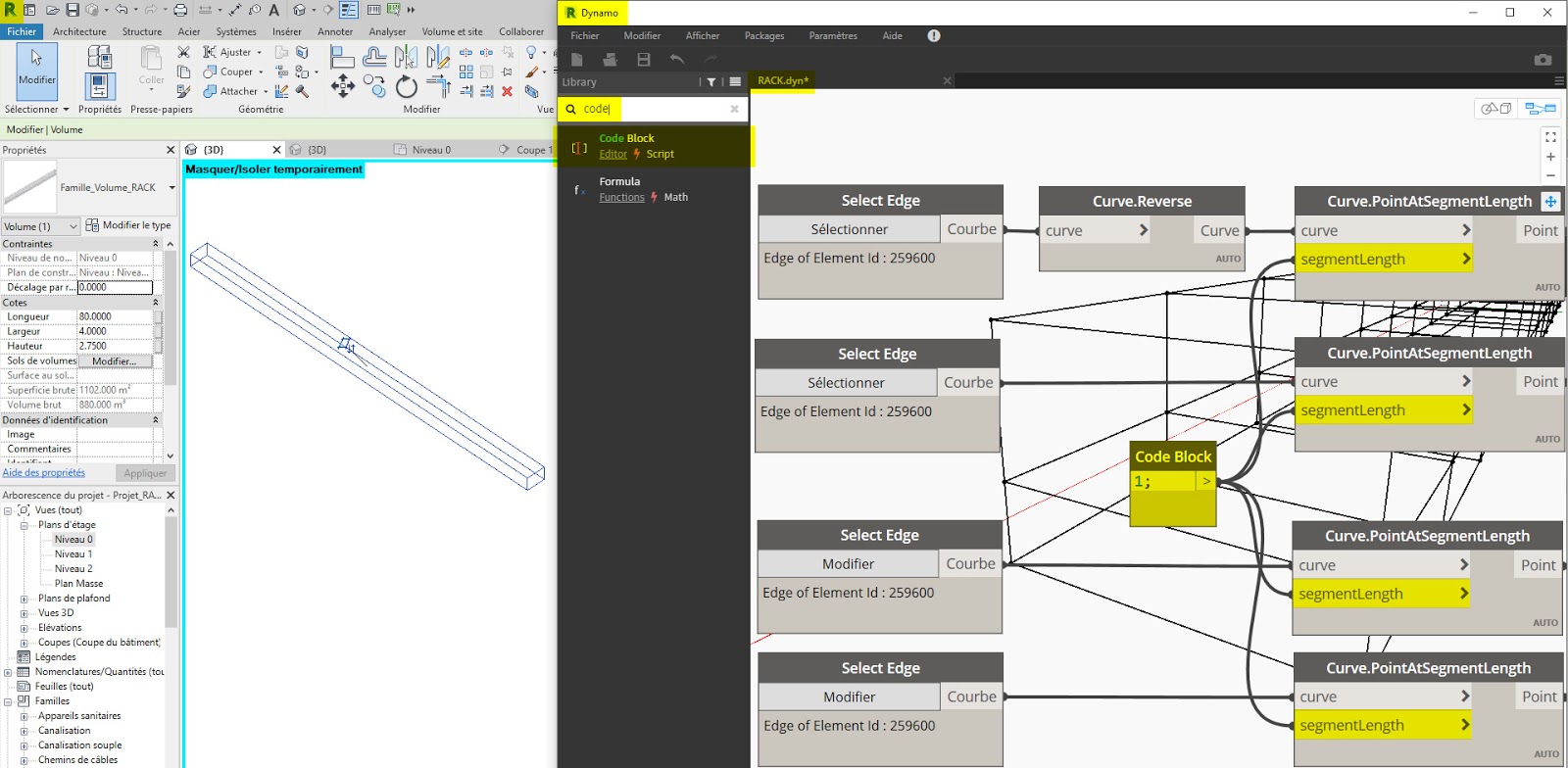Click the Dynamo open file icon

click(x=610, y=60)
